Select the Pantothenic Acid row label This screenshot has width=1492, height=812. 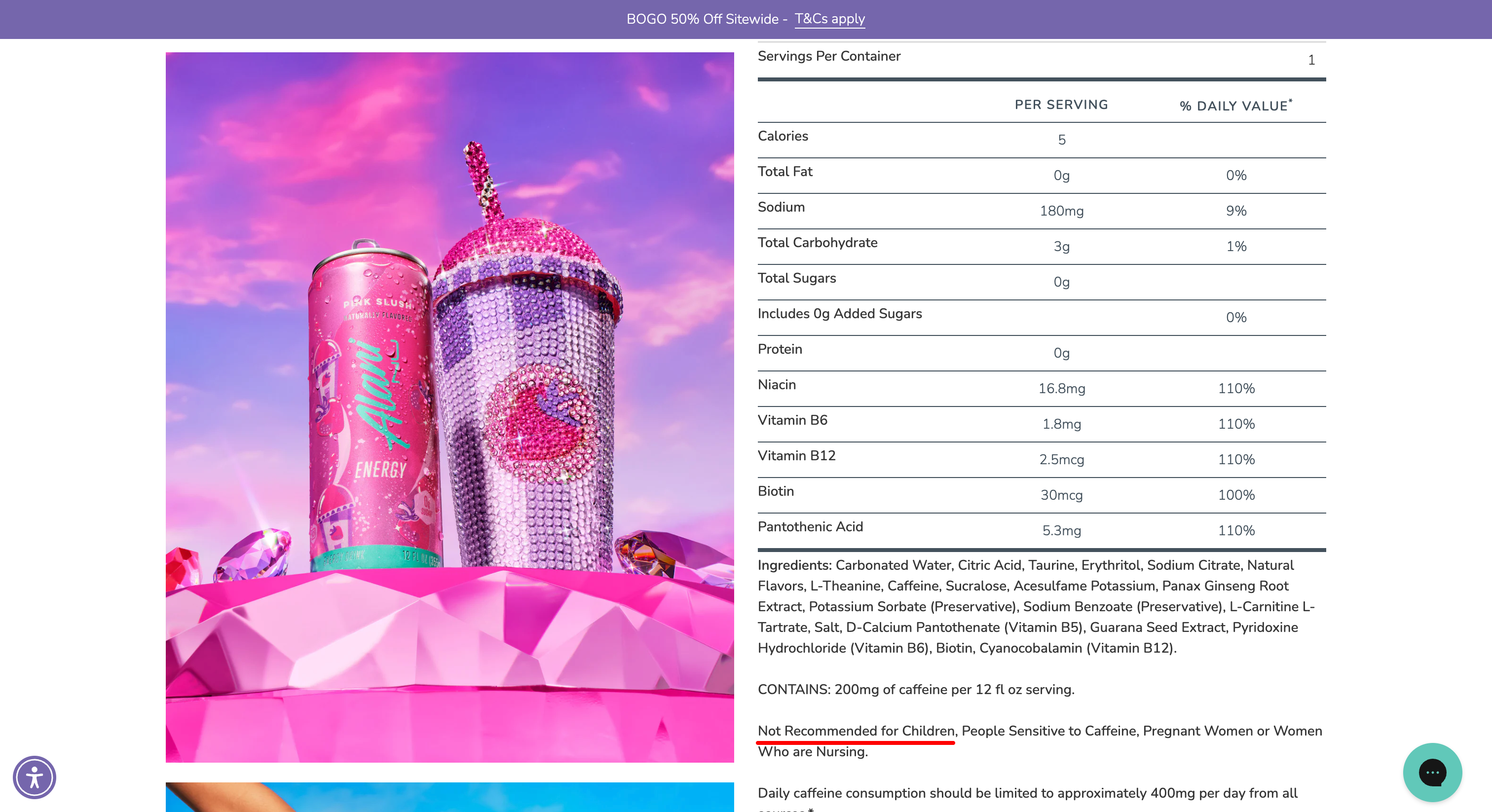[810, 526]
